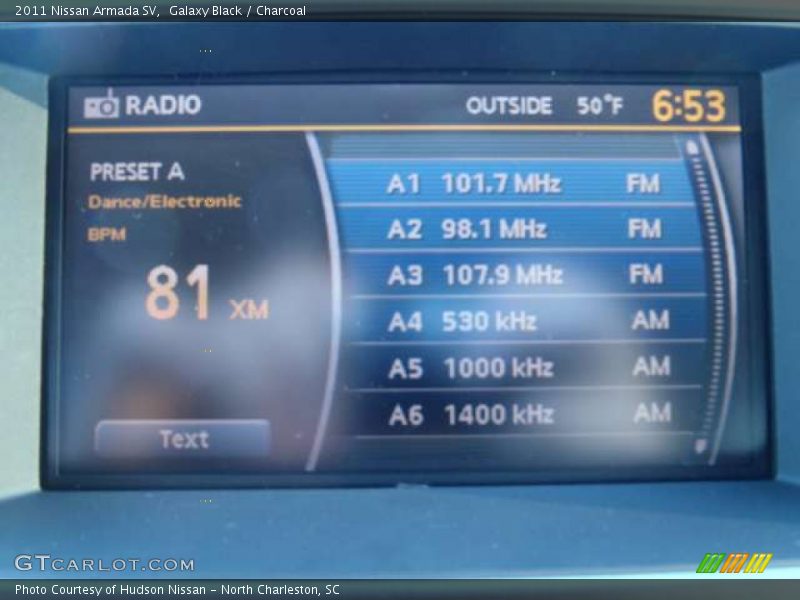Tap the radio icon in the header
The image size is (800, 600).
coord(101,105)
